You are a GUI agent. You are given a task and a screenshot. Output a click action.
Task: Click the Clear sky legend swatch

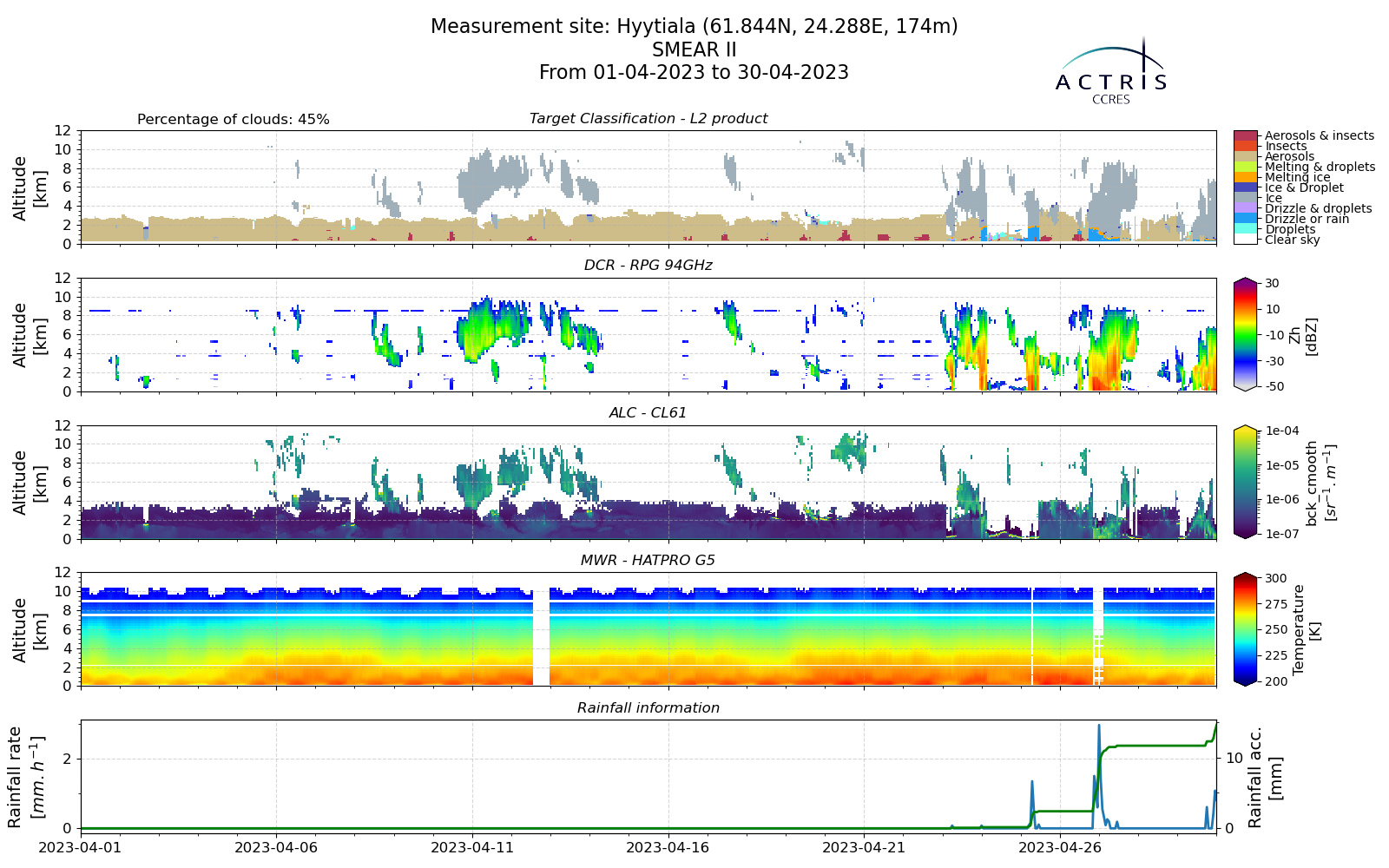point(1245,239)
